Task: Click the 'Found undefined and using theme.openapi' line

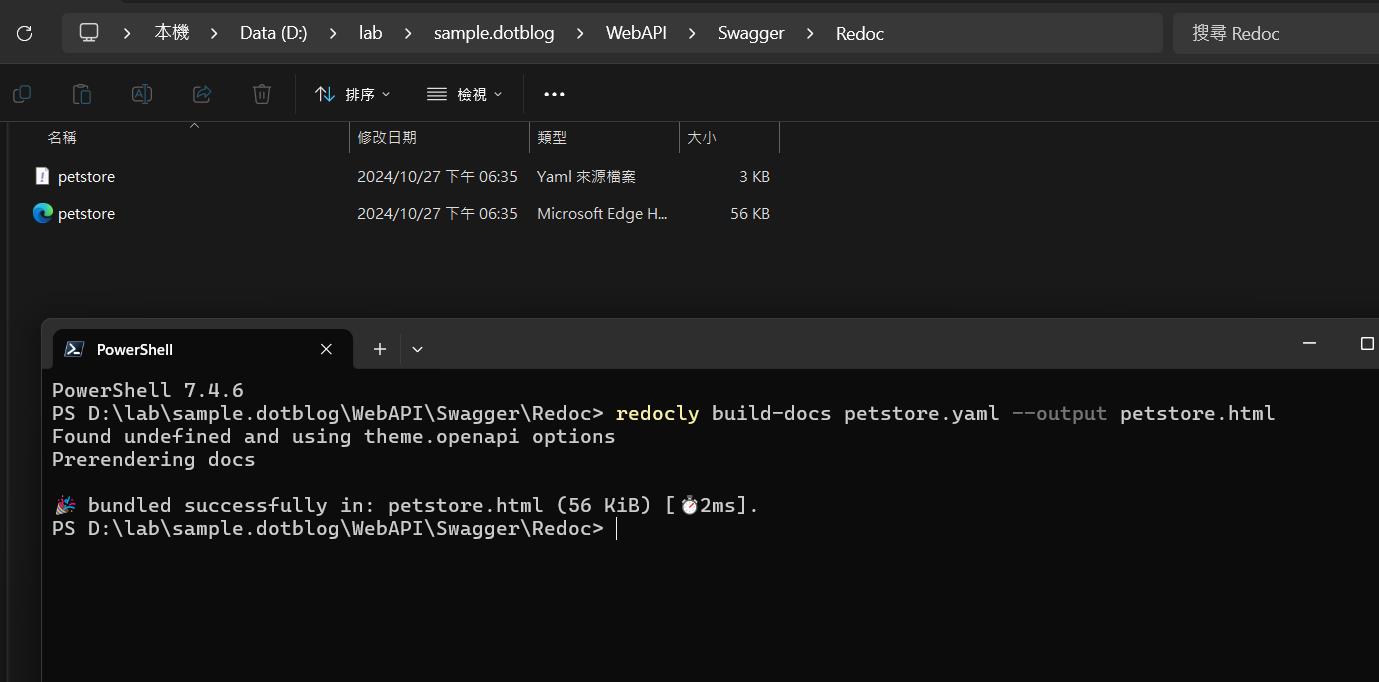Action: (x=334, y=436)
